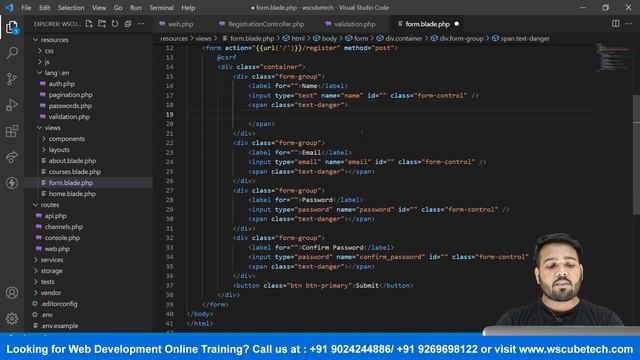Open the lightning bolt activity icon

tap(12, 183)
